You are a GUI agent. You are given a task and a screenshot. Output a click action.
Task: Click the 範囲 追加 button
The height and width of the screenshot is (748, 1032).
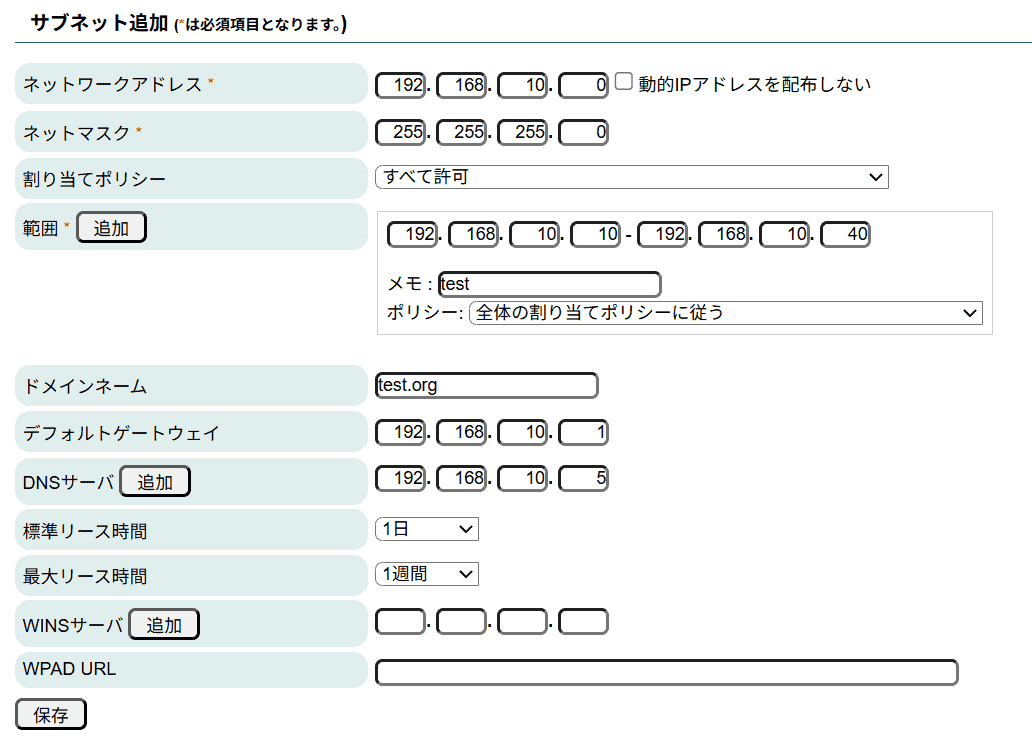tap(111, 228)
